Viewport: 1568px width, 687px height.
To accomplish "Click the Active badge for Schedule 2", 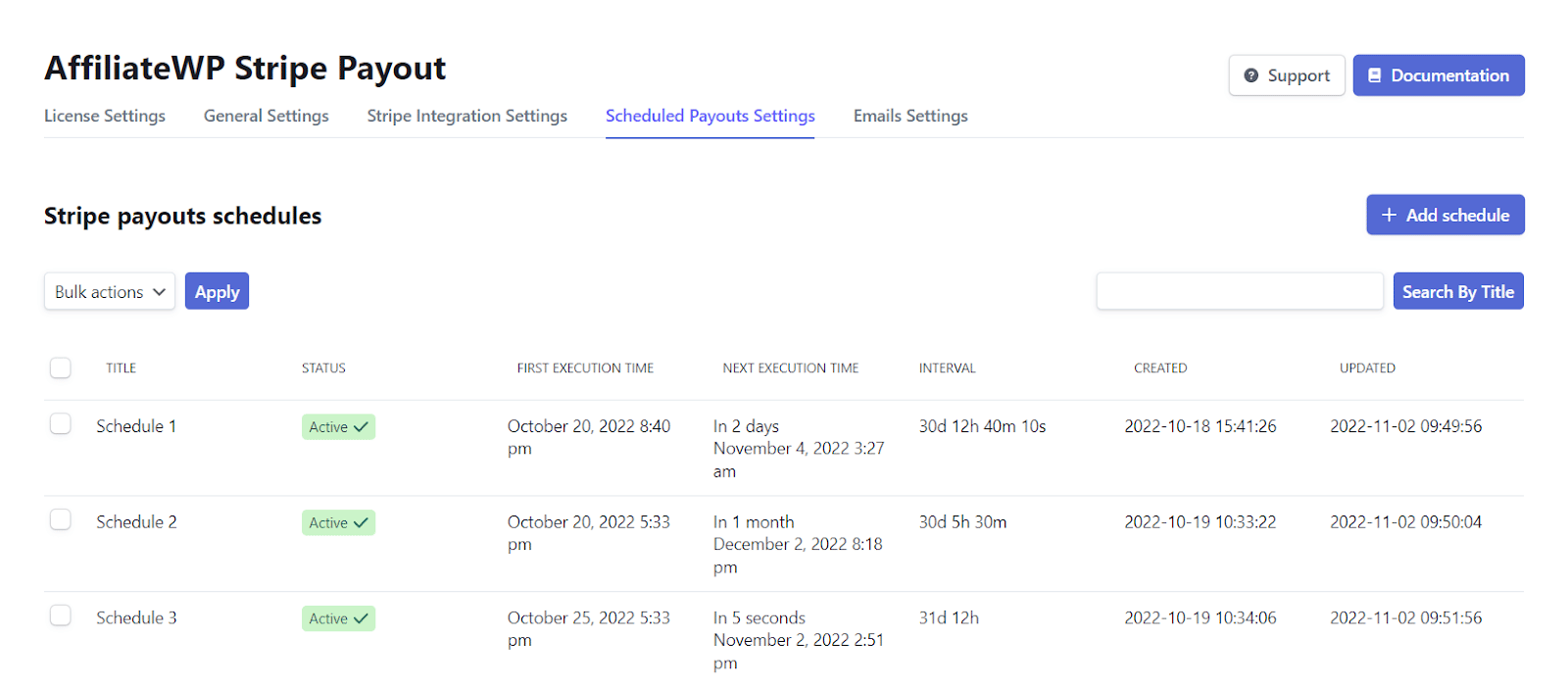I will (338, 523).
